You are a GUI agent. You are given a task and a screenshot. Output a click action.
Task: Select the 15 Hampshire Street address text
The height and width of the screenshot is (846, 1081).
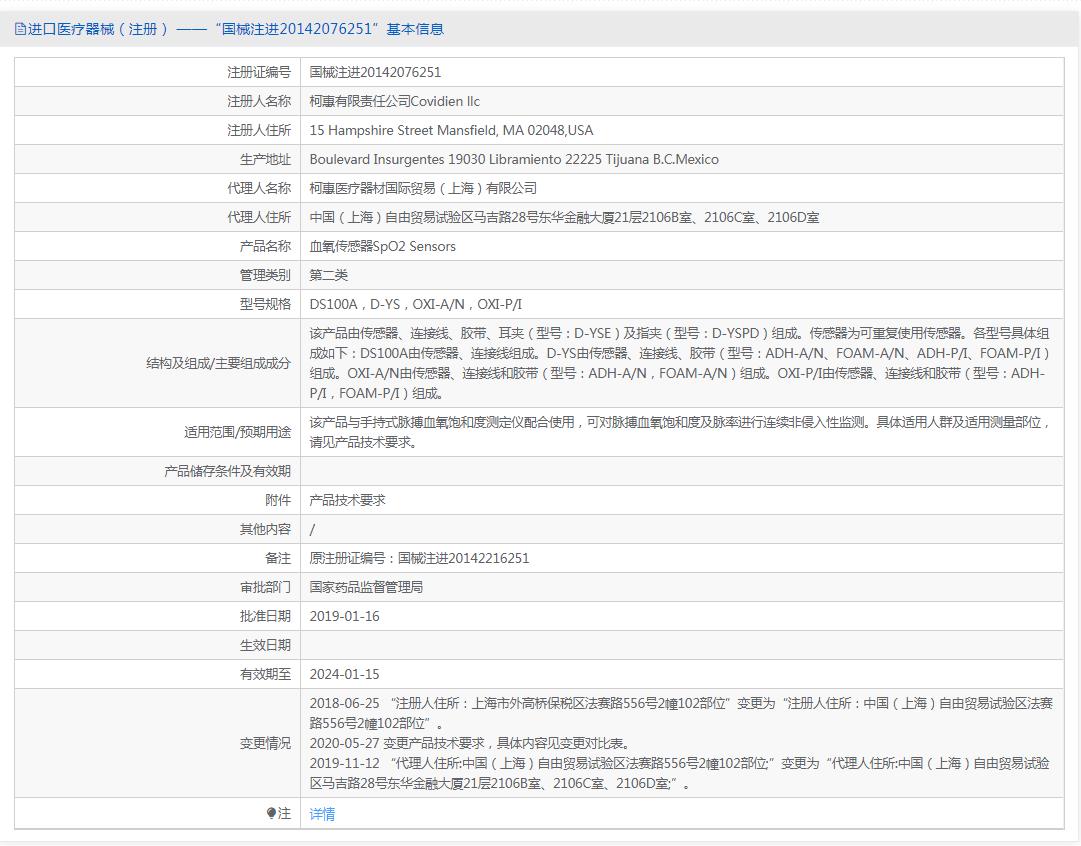coord(451,130)
